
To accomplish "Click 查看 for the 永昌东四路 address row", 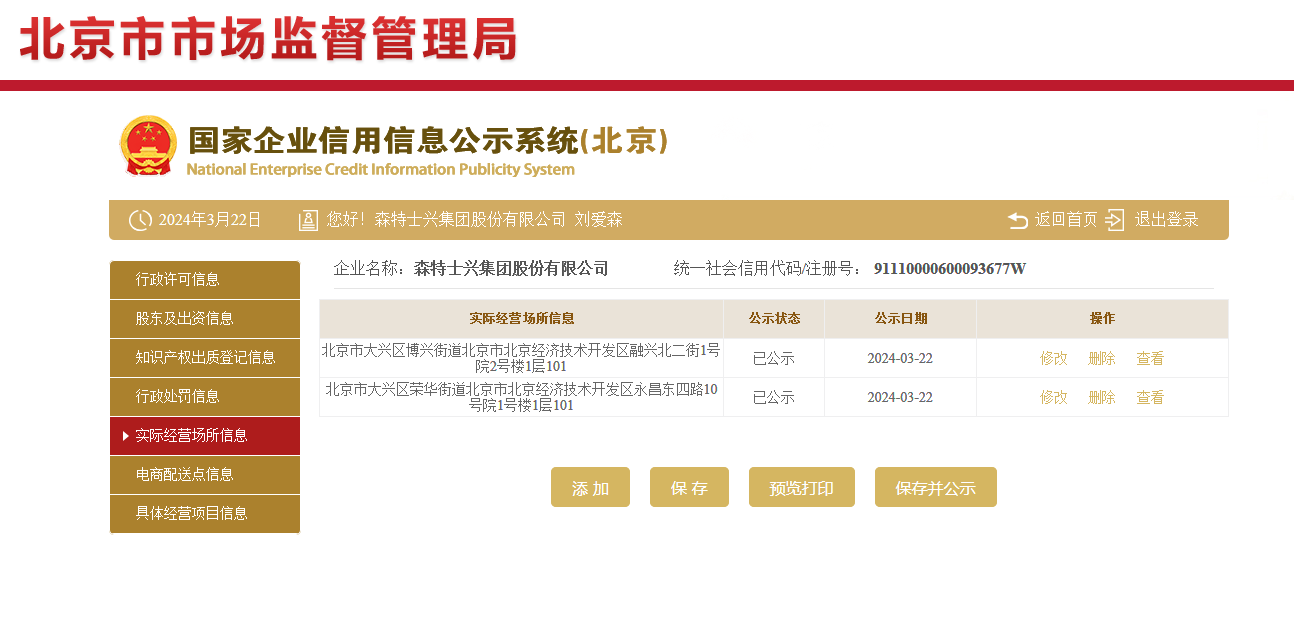I will tap(1150, 398).
